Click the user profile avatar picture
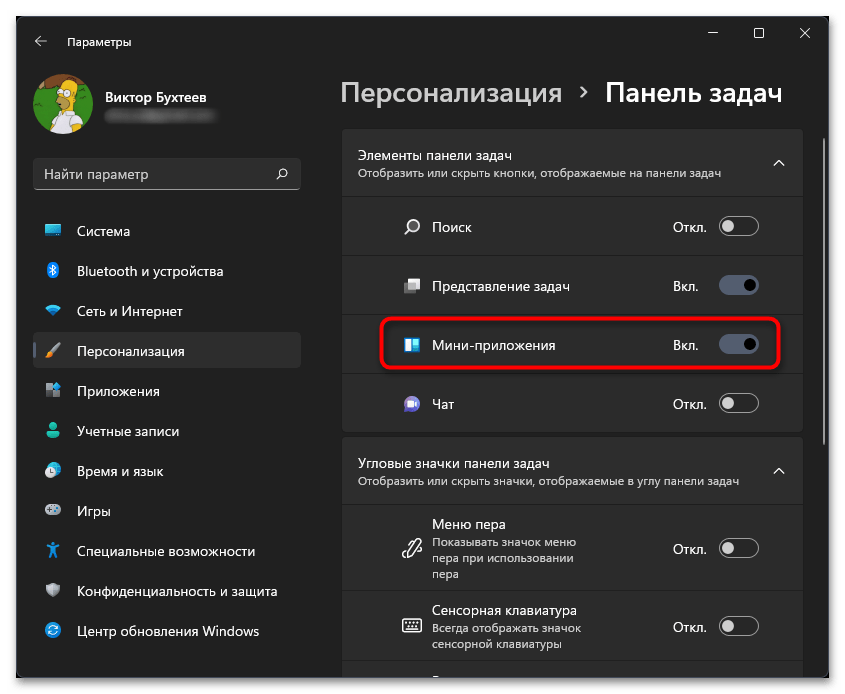845x694 pixels. coord(63,105)
